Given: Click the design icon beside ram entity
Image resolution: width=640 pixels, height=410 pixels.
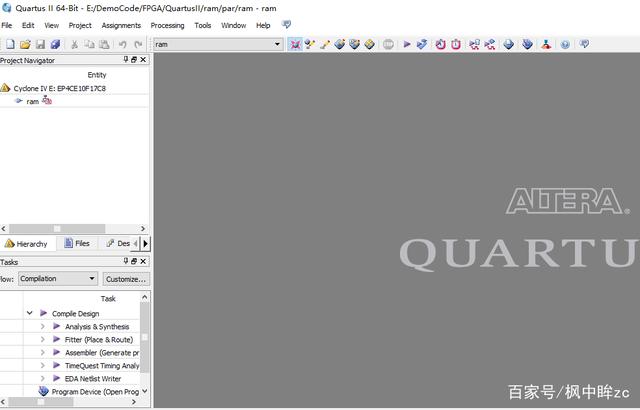Looking at the screenshot, I should (x=47, y=100).
